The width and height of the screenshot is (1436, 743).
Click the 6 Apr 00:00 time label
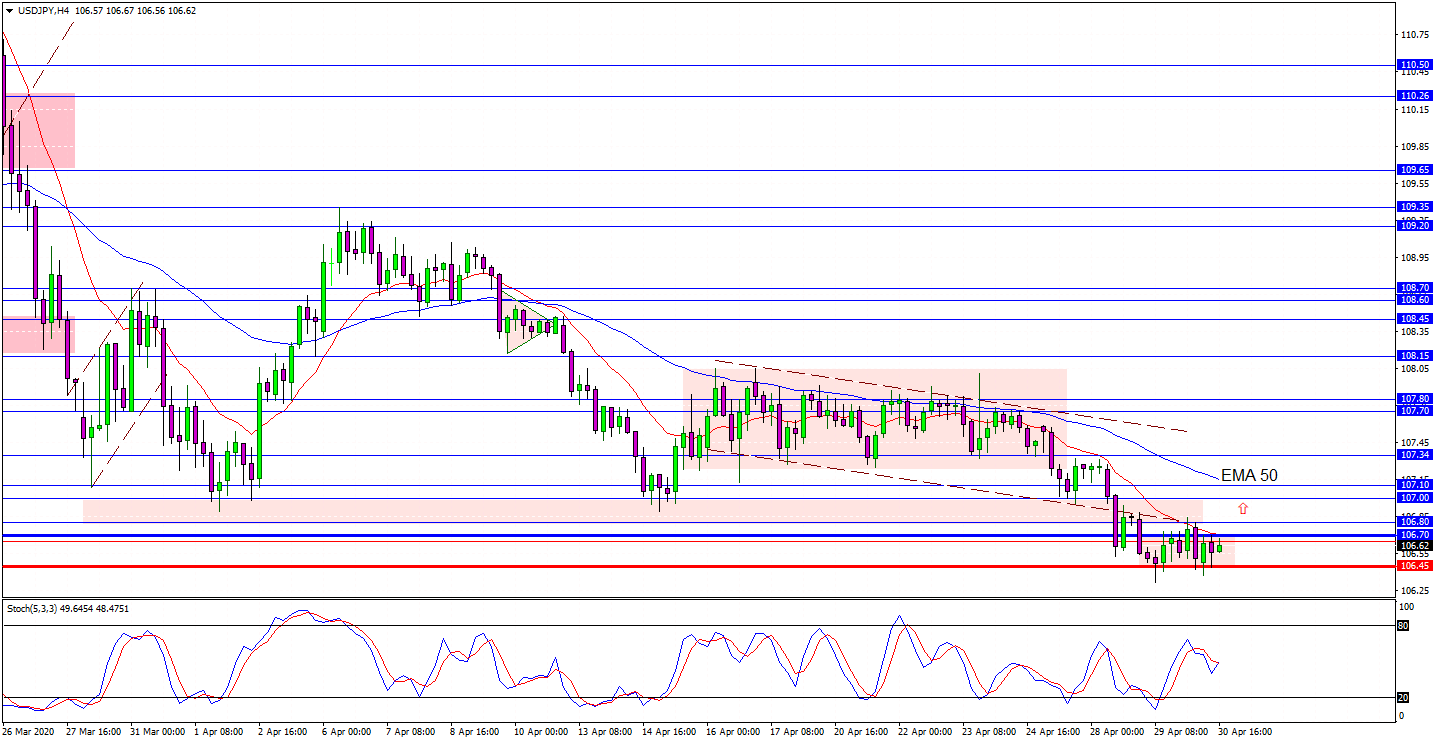coord(347,732)
